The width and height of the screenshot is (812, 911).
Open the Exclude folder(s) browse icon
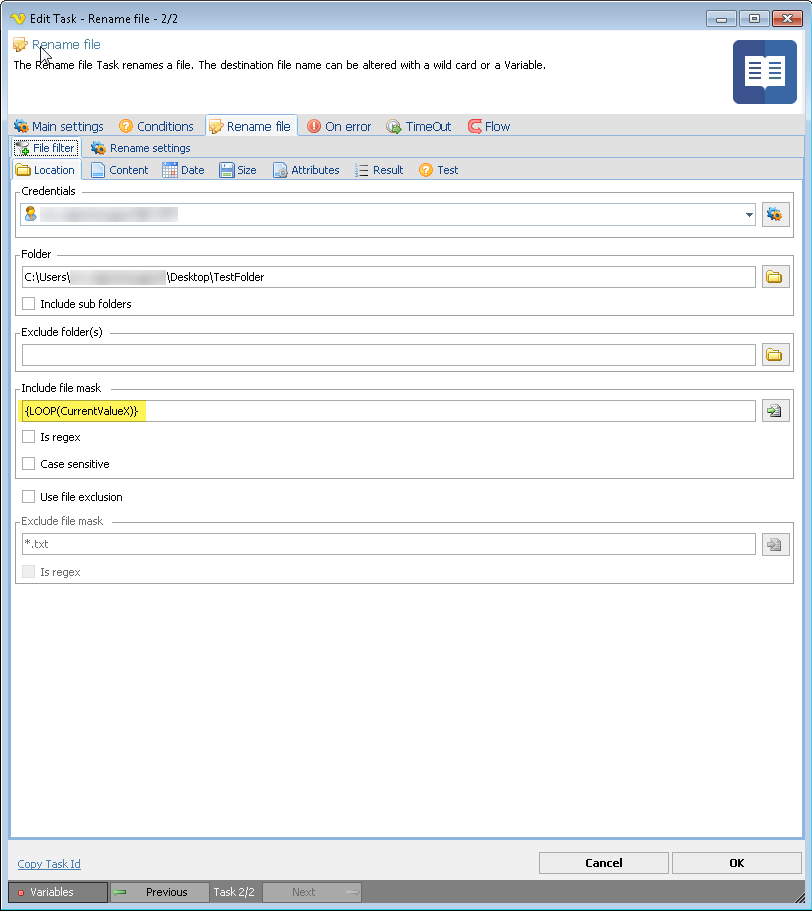775,355
